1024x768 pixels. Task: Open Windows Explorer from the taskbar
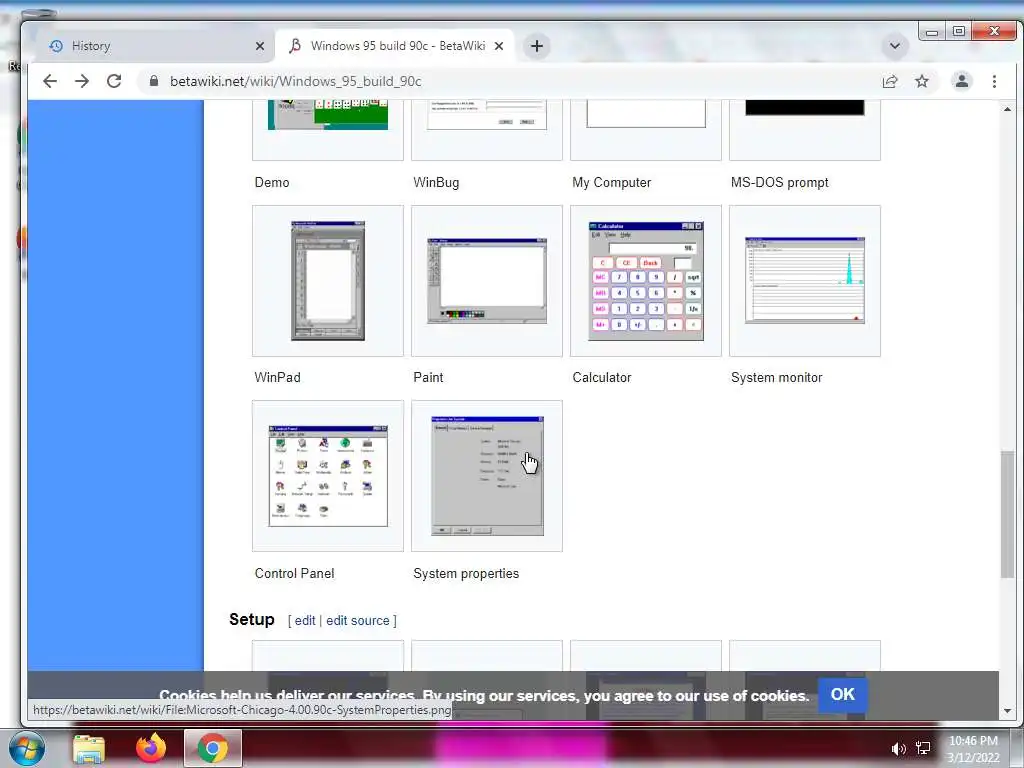[x=89, y=748]
